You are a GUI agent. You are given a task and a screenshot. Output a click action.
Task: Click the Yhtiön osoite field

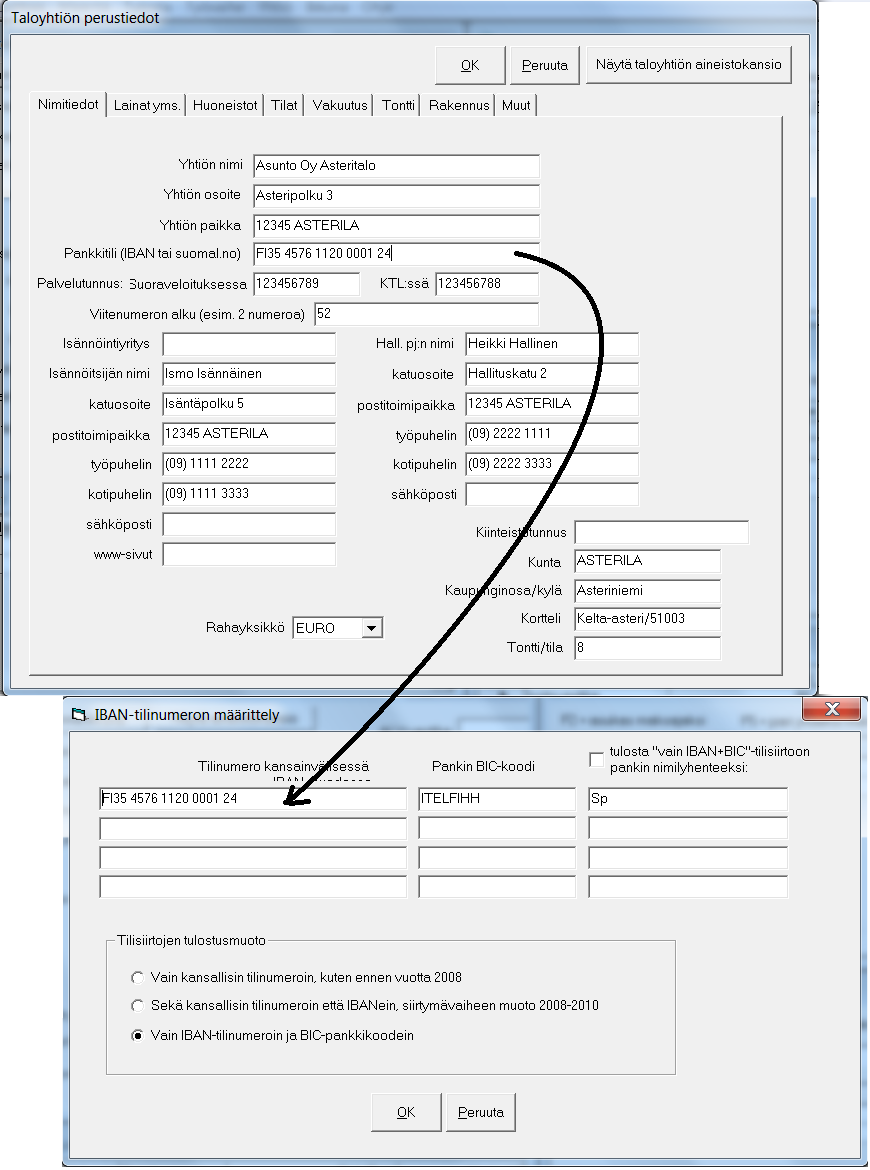[396, 195]
